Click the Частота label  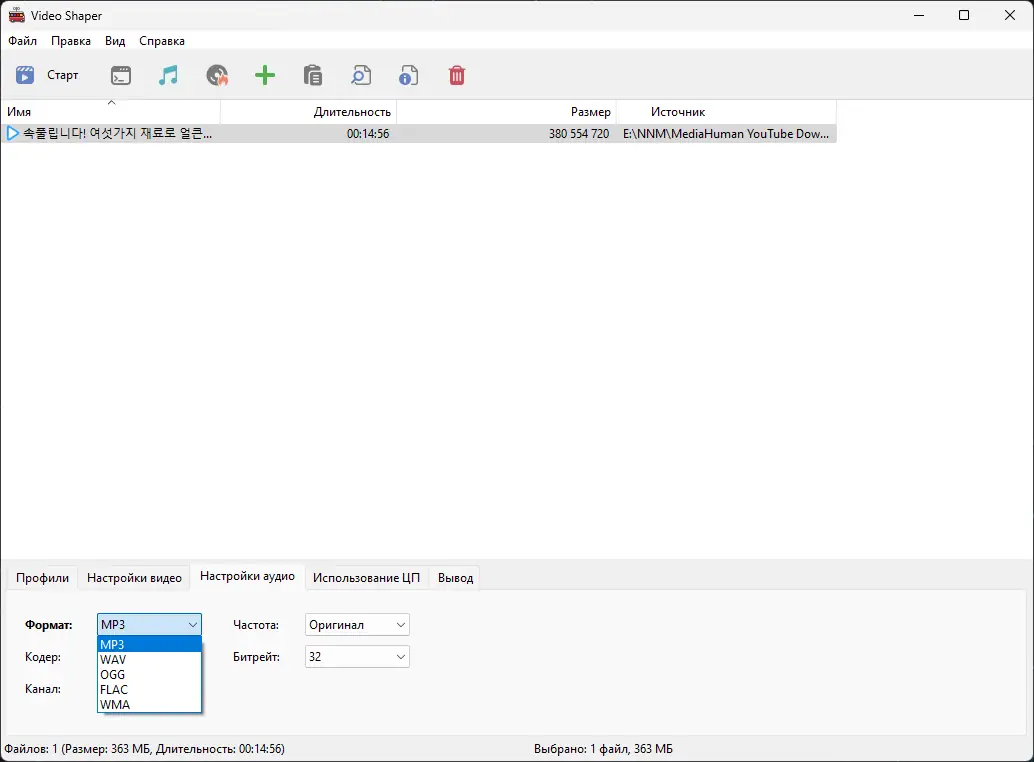(256, 625)
